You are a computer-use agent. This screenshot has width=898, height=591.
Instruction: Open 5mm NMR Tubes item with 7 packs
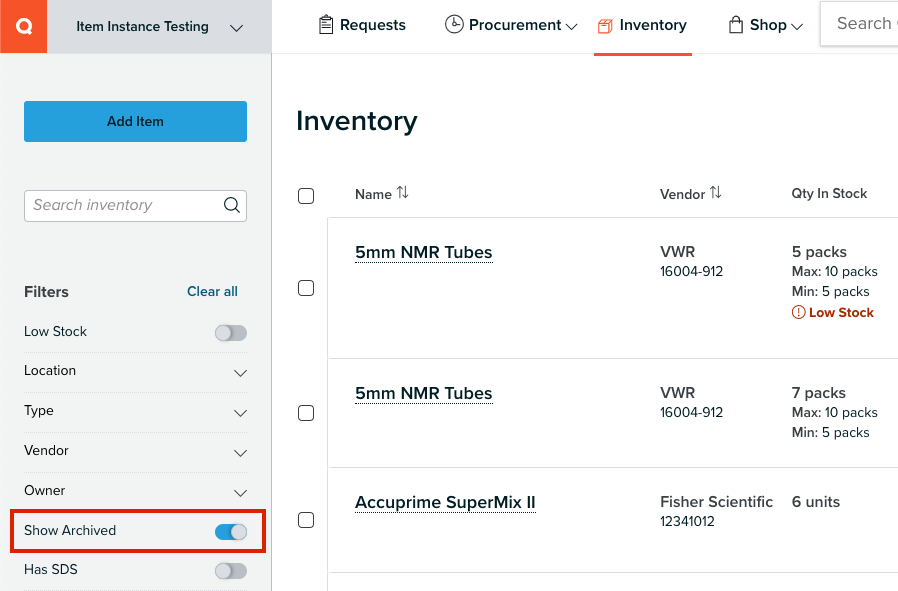tap(423, 393)
